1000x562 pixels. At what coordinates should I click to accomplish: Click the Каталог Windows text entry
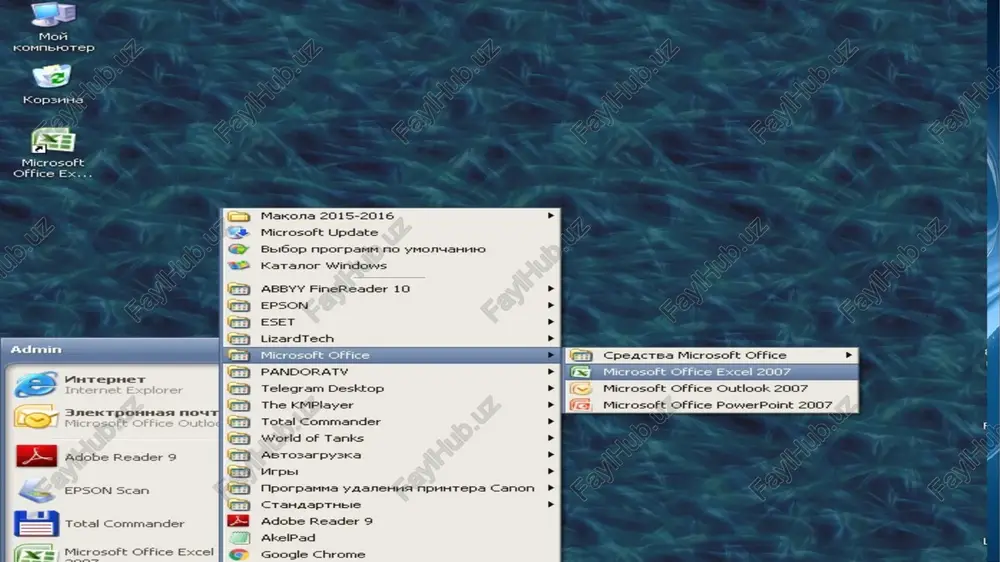pyautogui.click(x=323, y=265)
